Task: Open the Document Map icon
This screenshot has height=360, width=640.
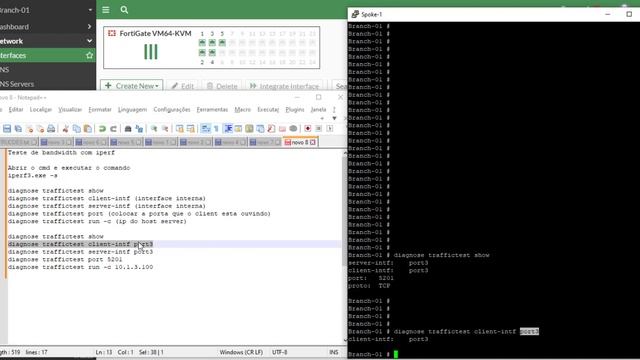Action: (x=249, y=129)
